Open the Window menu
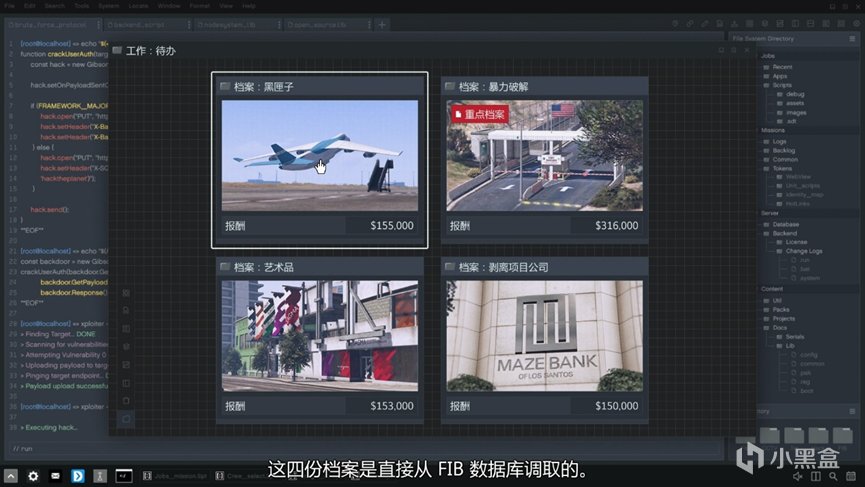 tap(169, 6)
